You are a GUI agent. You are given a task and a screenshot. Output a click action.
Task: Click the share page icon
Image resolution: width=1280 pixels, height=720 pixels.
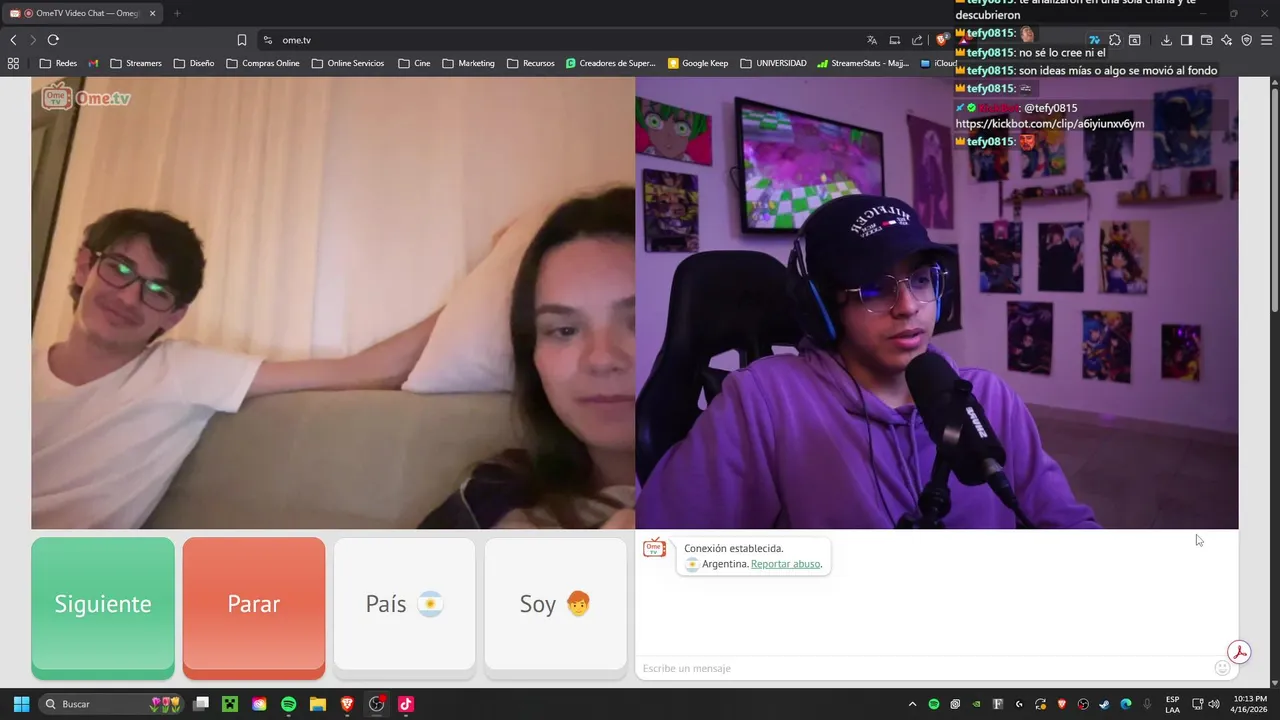(917, 40)
